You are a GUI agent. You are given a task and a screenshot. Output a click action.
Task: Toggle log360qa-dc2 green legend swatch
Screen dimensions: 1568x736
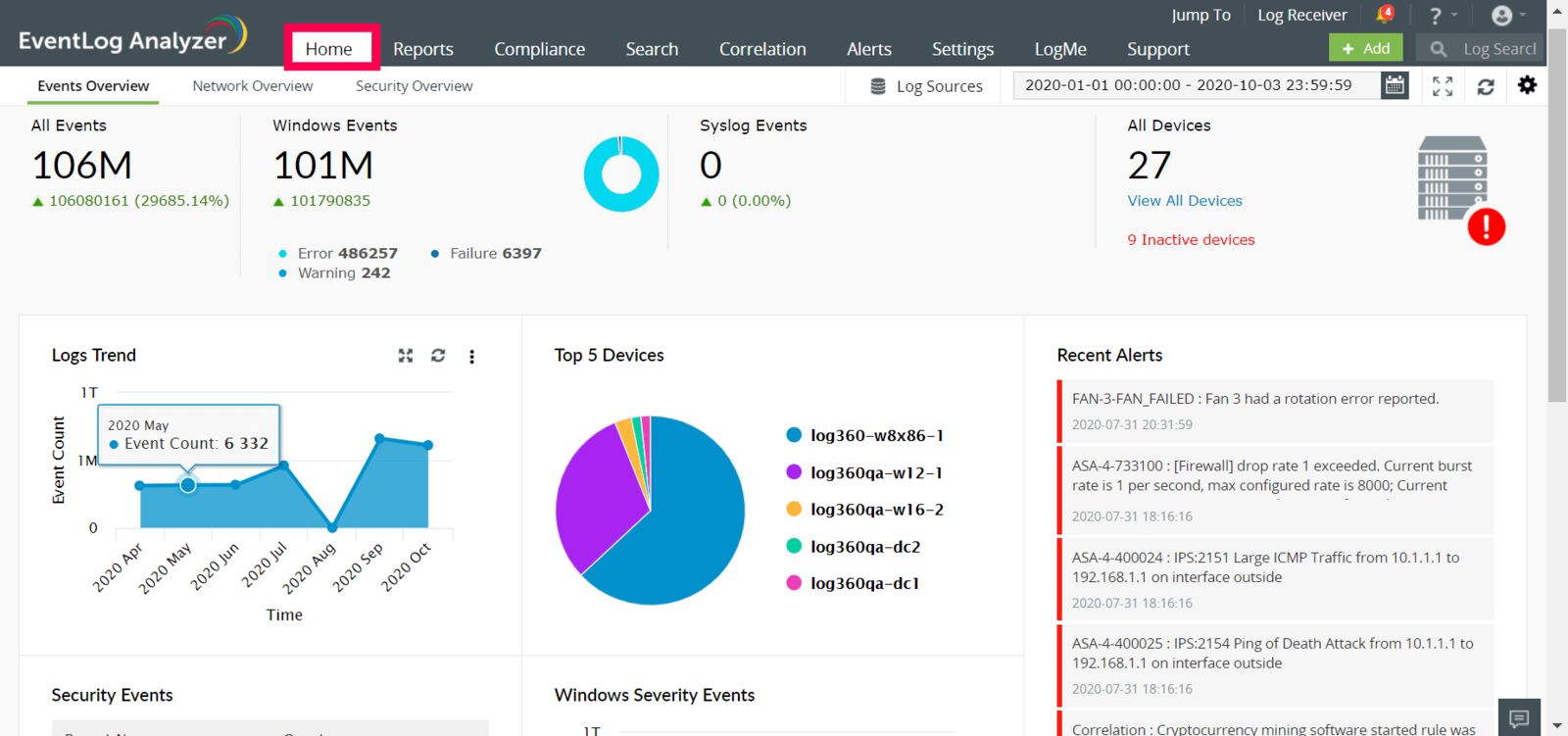click(x=794, y=546)
